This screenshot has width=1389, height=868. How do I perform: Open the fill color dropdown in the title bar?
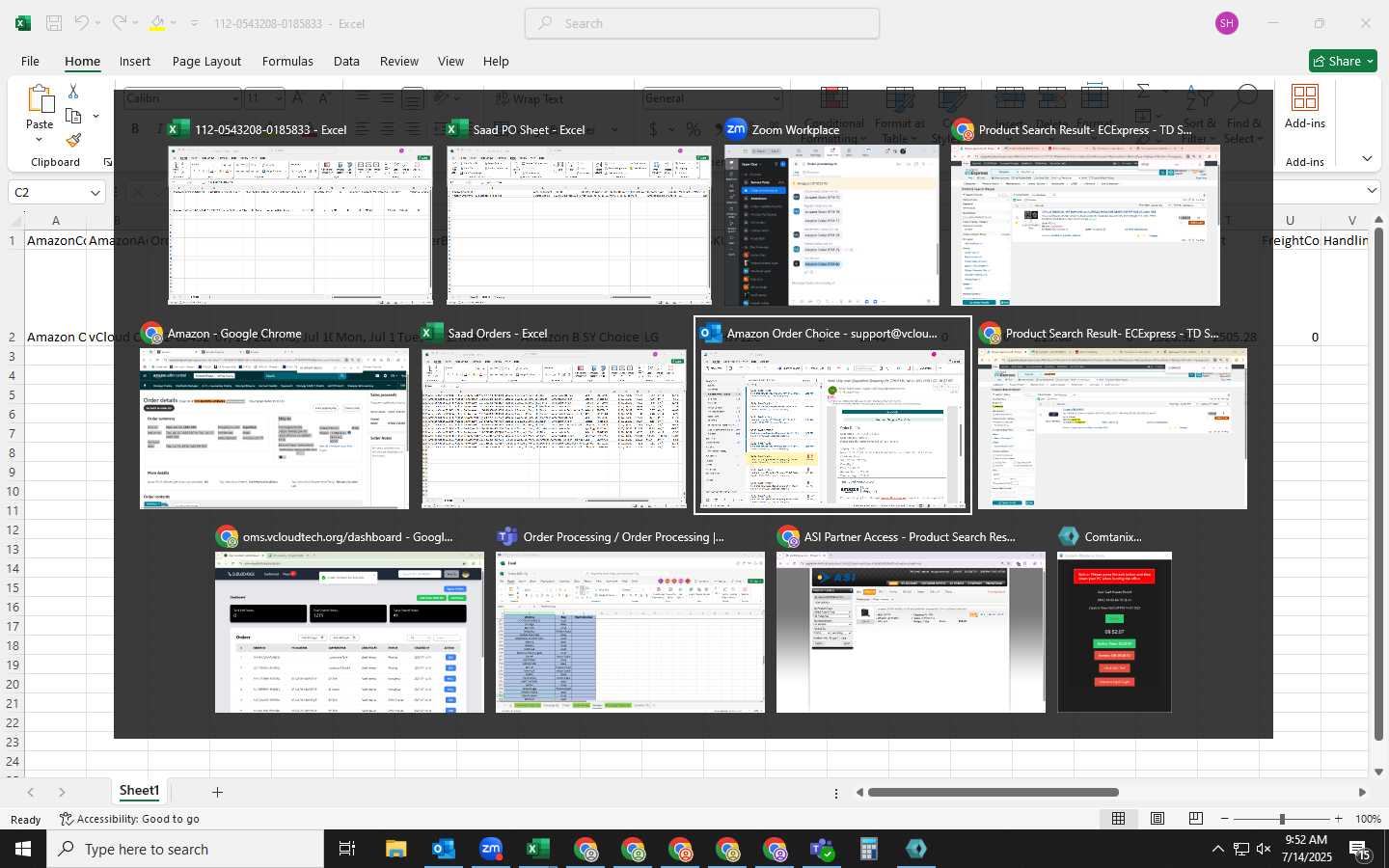pyautogui.click(x=176, y=23)
